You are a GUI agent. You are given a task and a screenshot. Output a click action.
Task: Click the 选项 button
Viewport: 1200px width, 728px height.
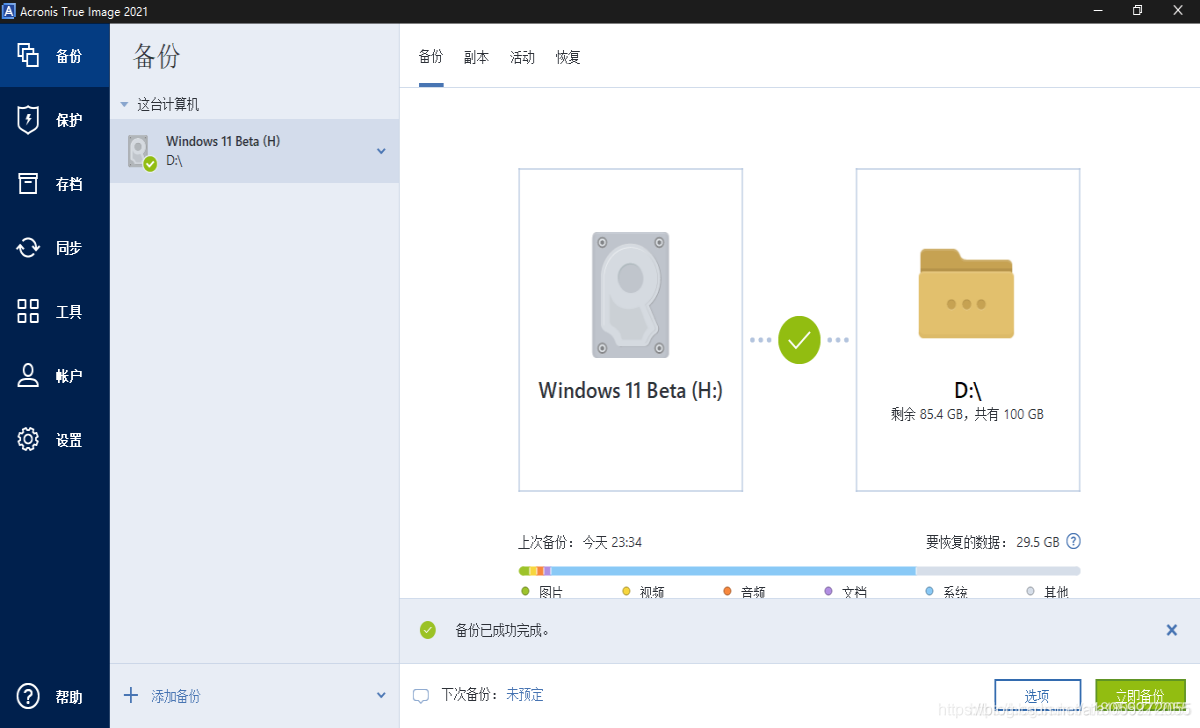click(1038, 696)
